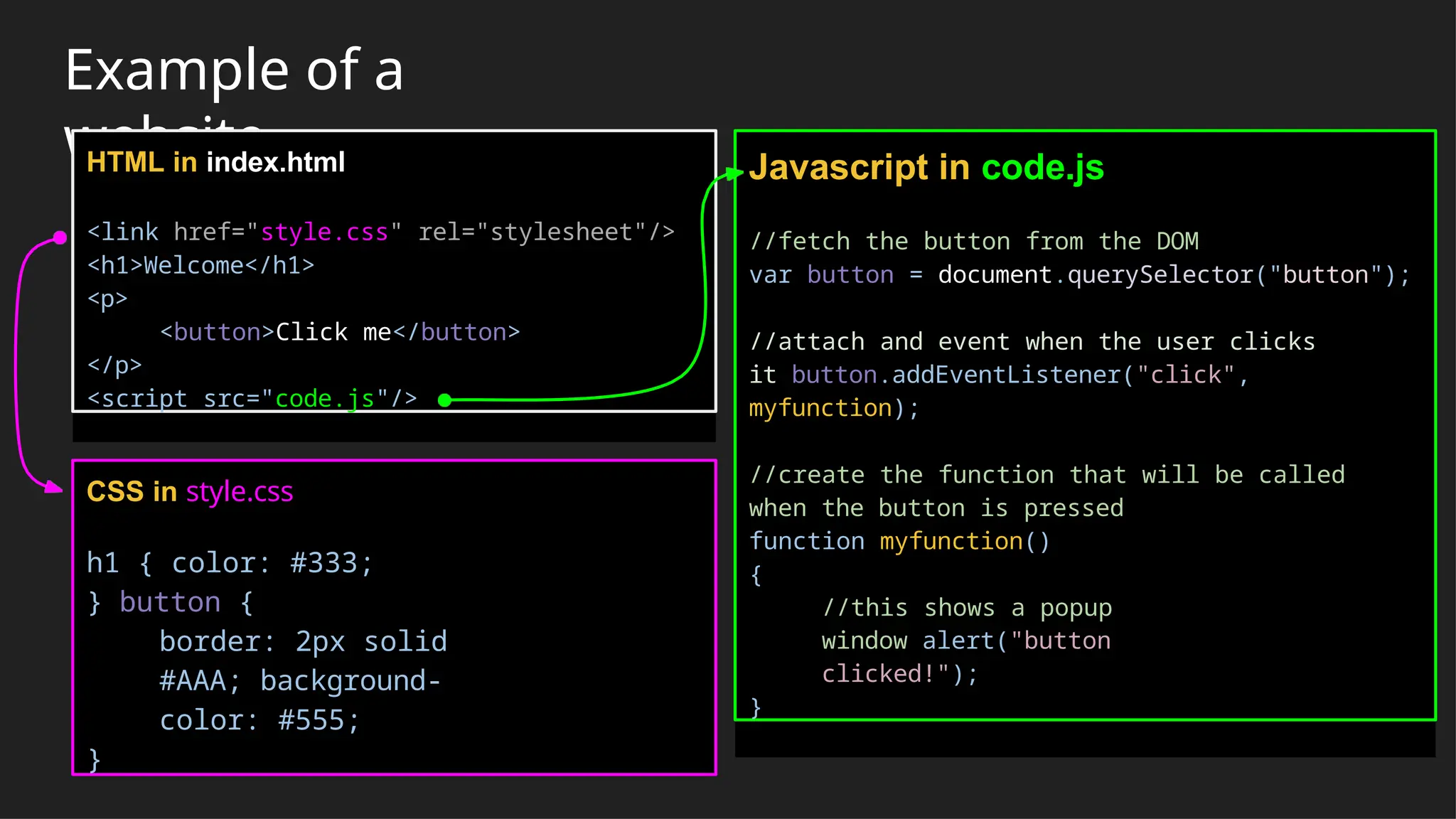This screenshot has height=819, width=1456.
Task: Click the green dot after the script tag
Action: click(x=445, y=400)
